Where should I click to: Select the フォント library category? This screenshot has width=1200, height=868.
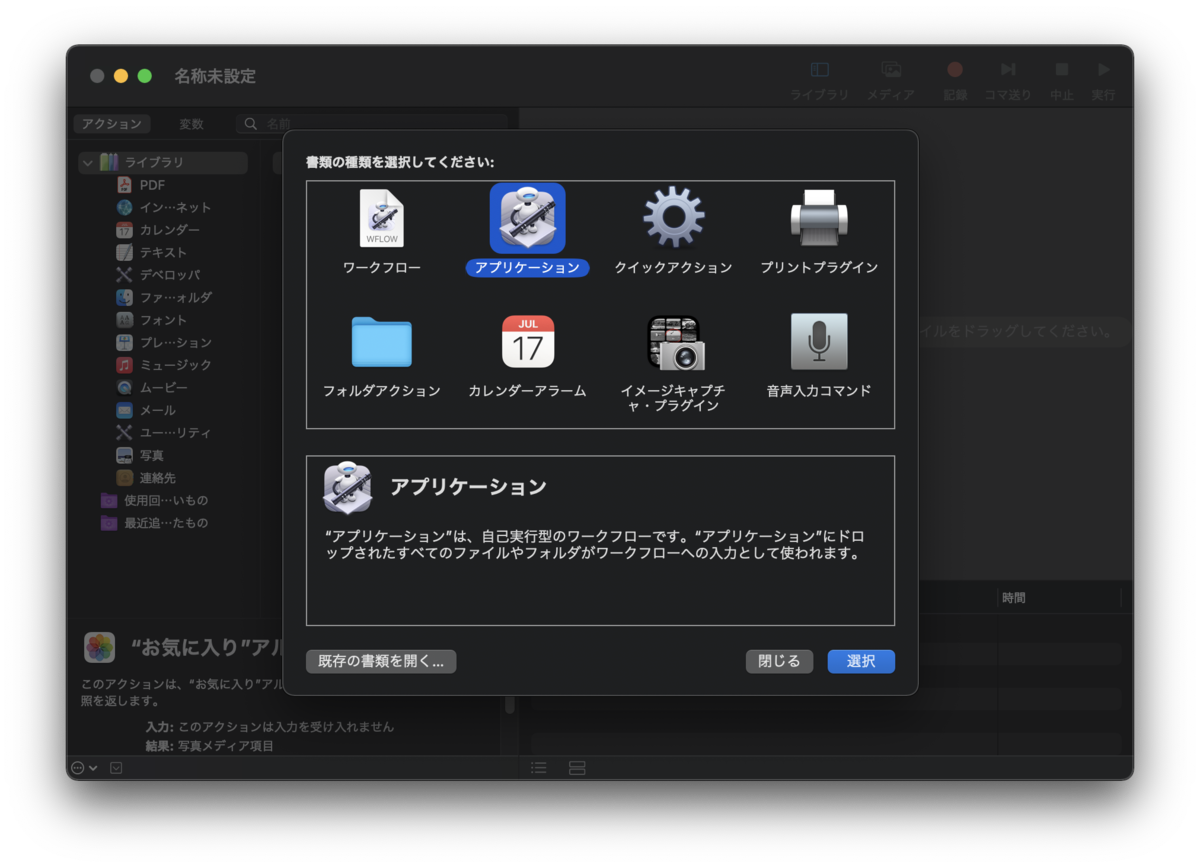click(x=163, y=320)
